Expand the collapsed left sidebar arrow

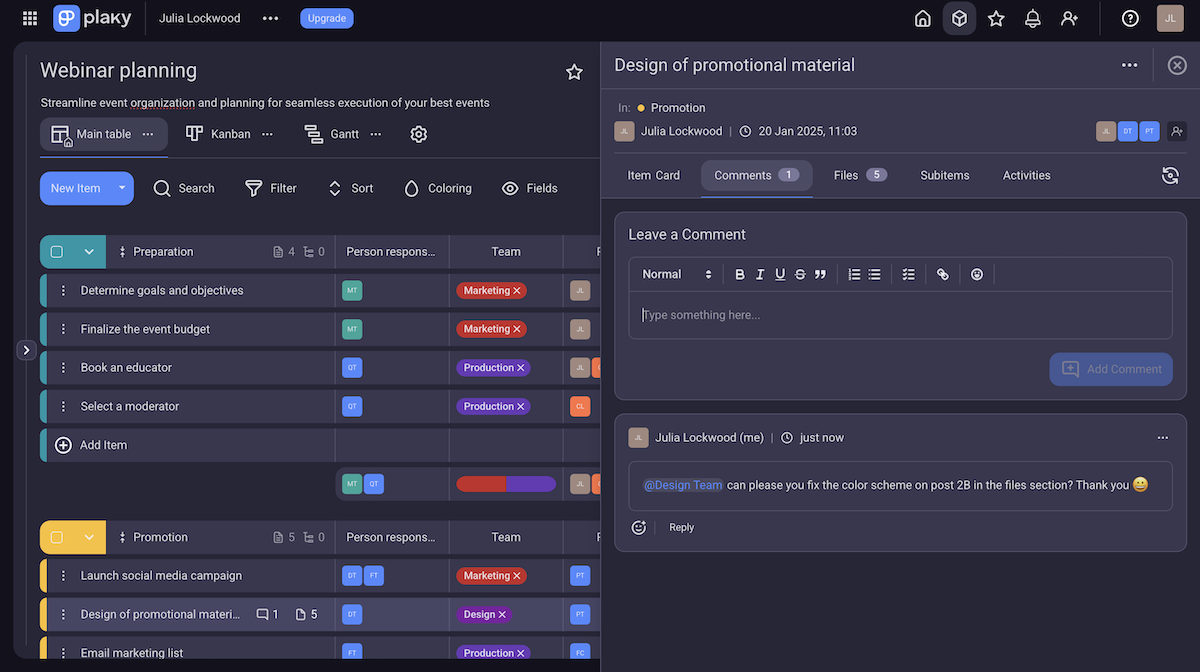[26, 350]
